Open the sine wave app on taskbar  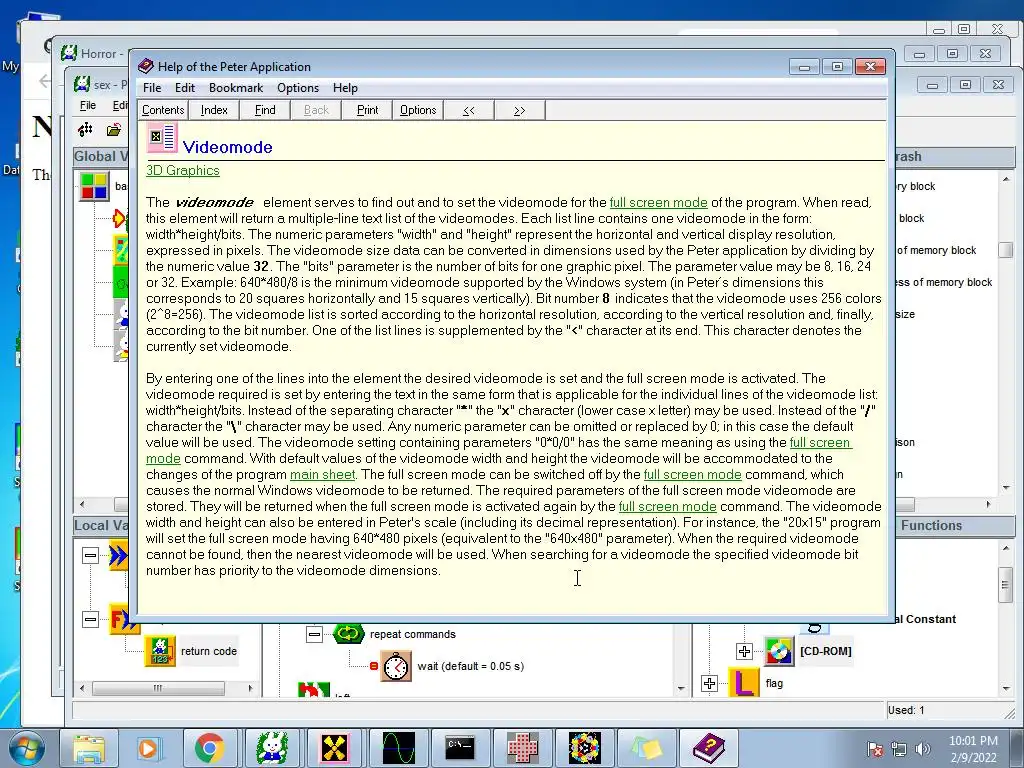[398, 748]
